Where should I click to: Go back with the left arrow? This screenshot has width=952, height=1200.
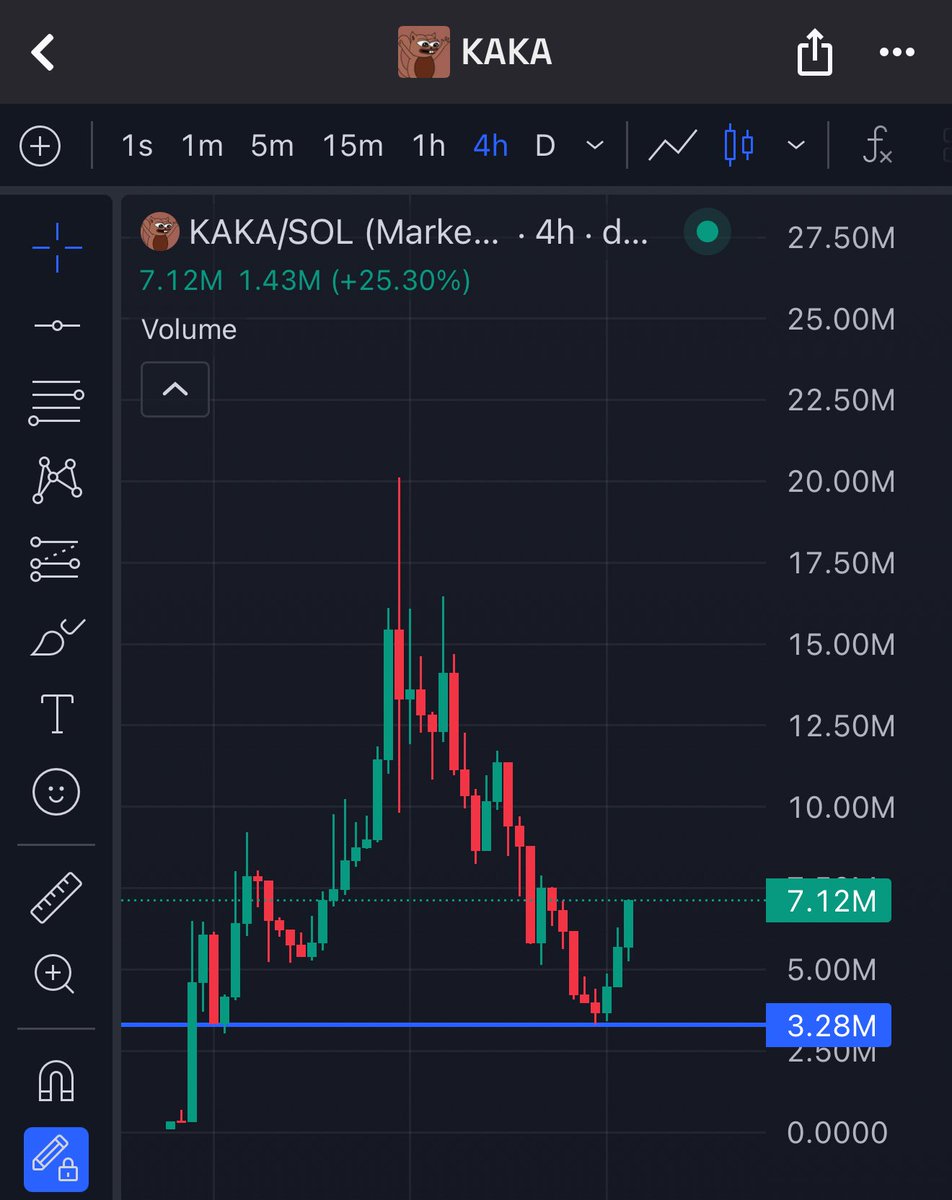(42, 52)
